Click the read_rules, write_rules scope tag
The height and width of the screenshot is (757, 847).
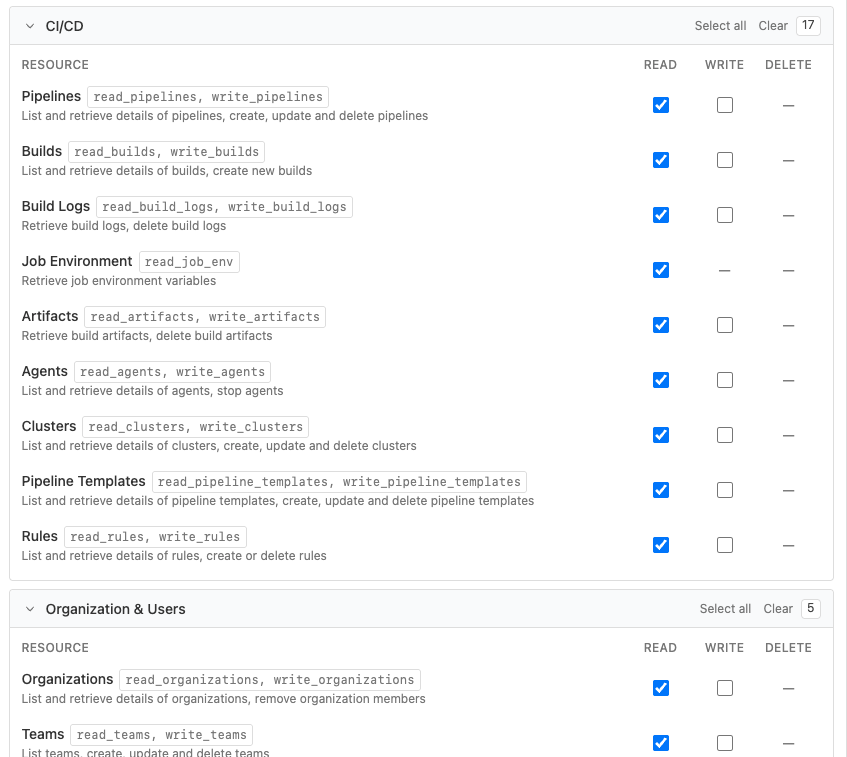coord(155,537)
